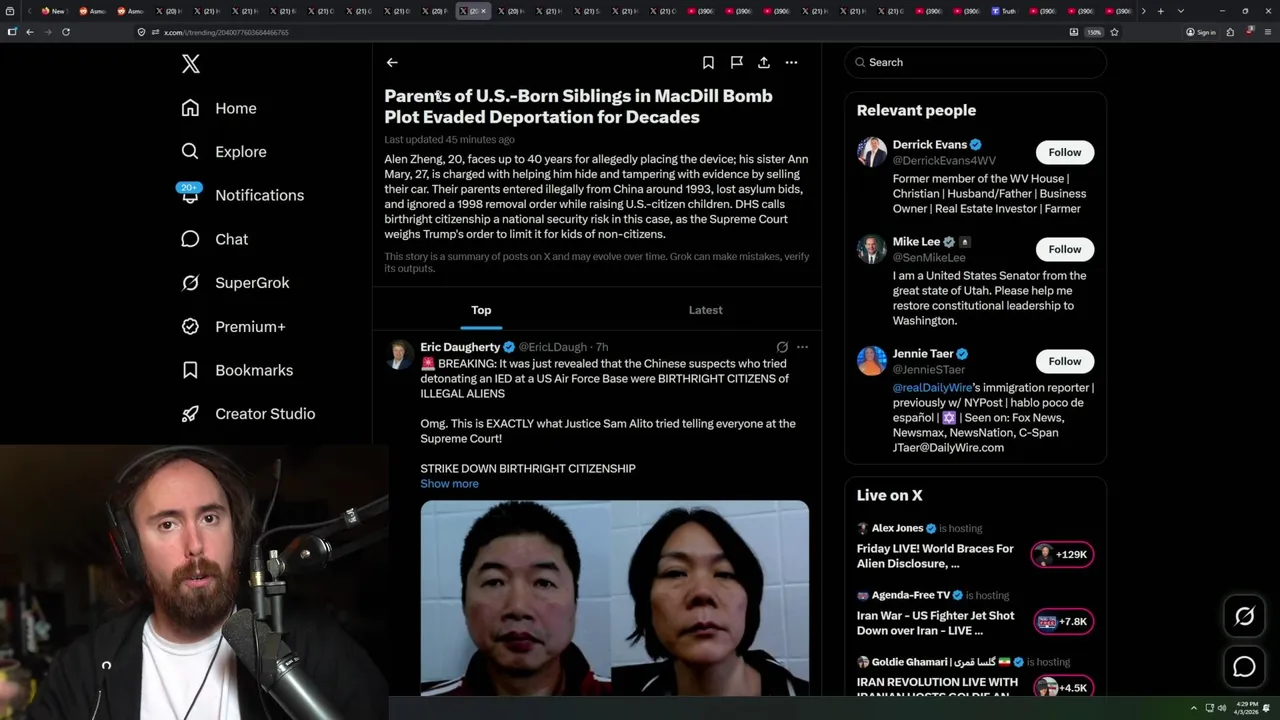The height and width of the screenshot is (720, 1280).
Task: Open Creator Studio in the sidebar
Action: tap(248, 414)
